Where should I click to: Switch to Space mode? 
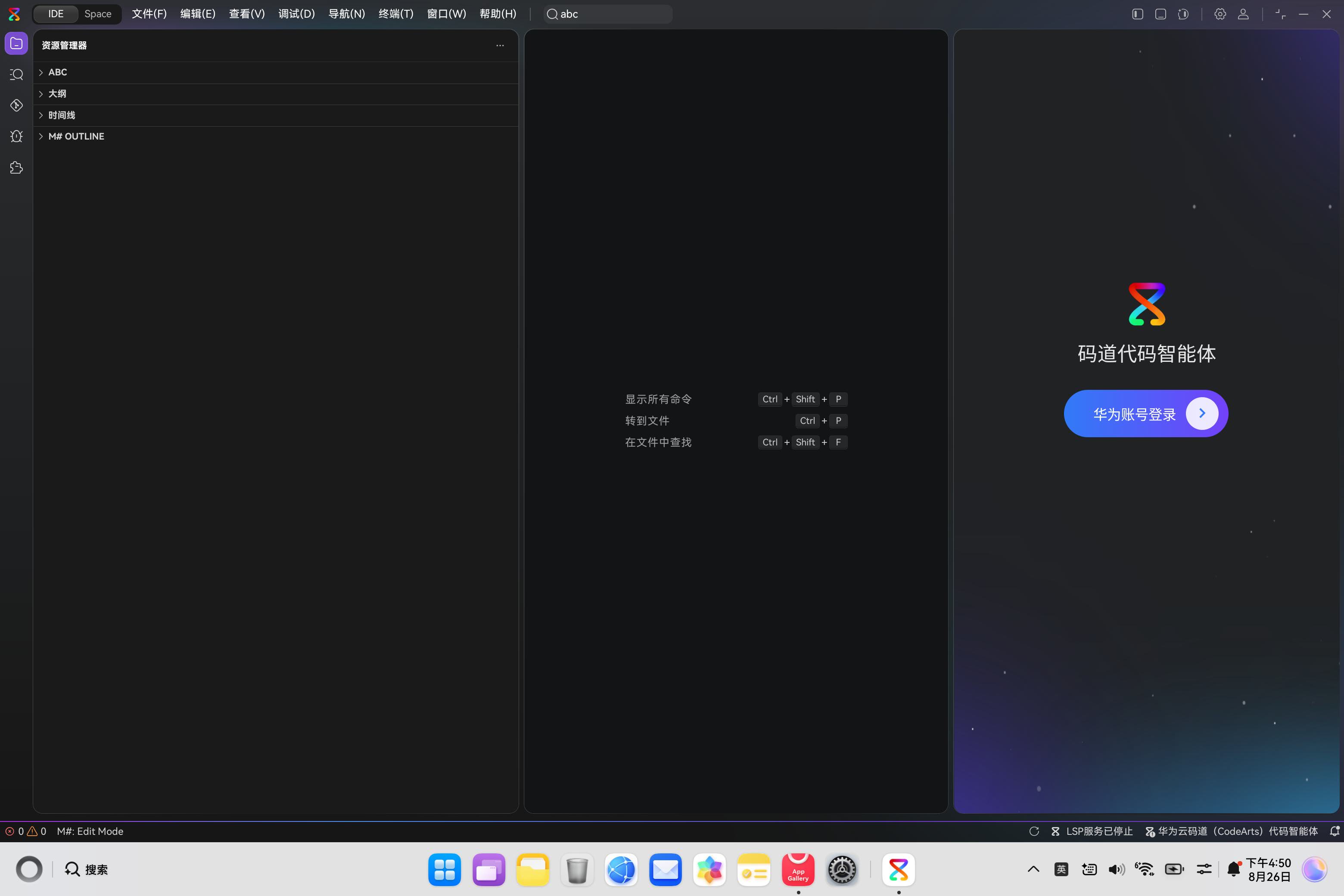[x=98, y=14]
